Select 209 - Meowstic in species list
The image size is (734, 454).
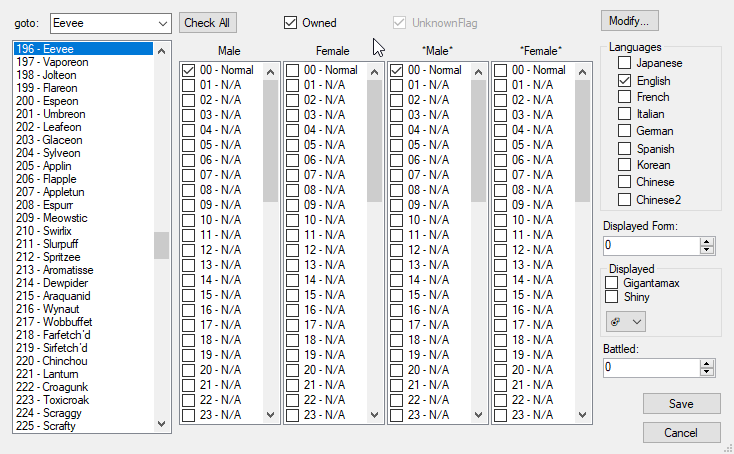coord(83,218)
